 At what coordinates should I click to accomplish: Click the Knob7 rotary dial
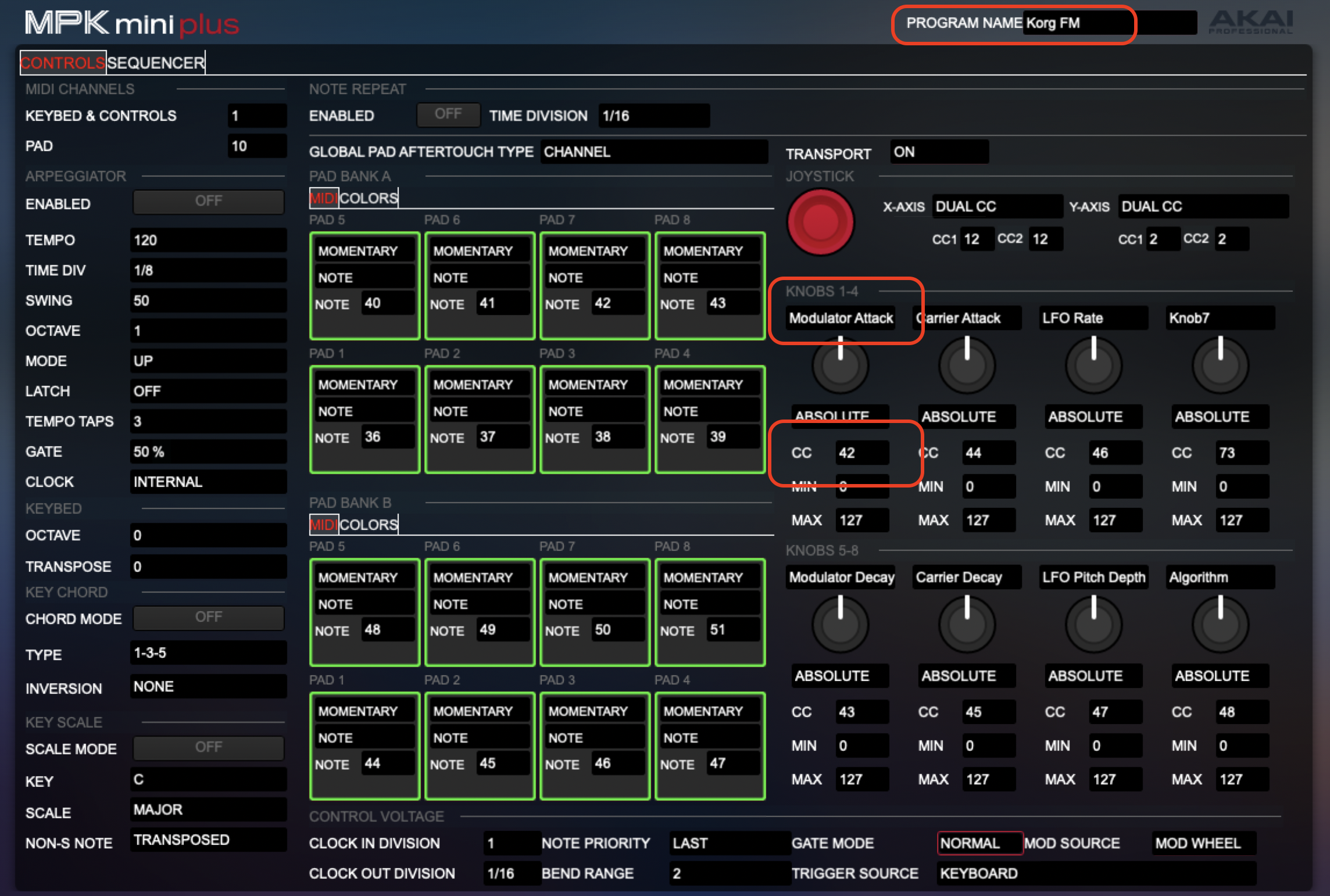click(1220, 365)
